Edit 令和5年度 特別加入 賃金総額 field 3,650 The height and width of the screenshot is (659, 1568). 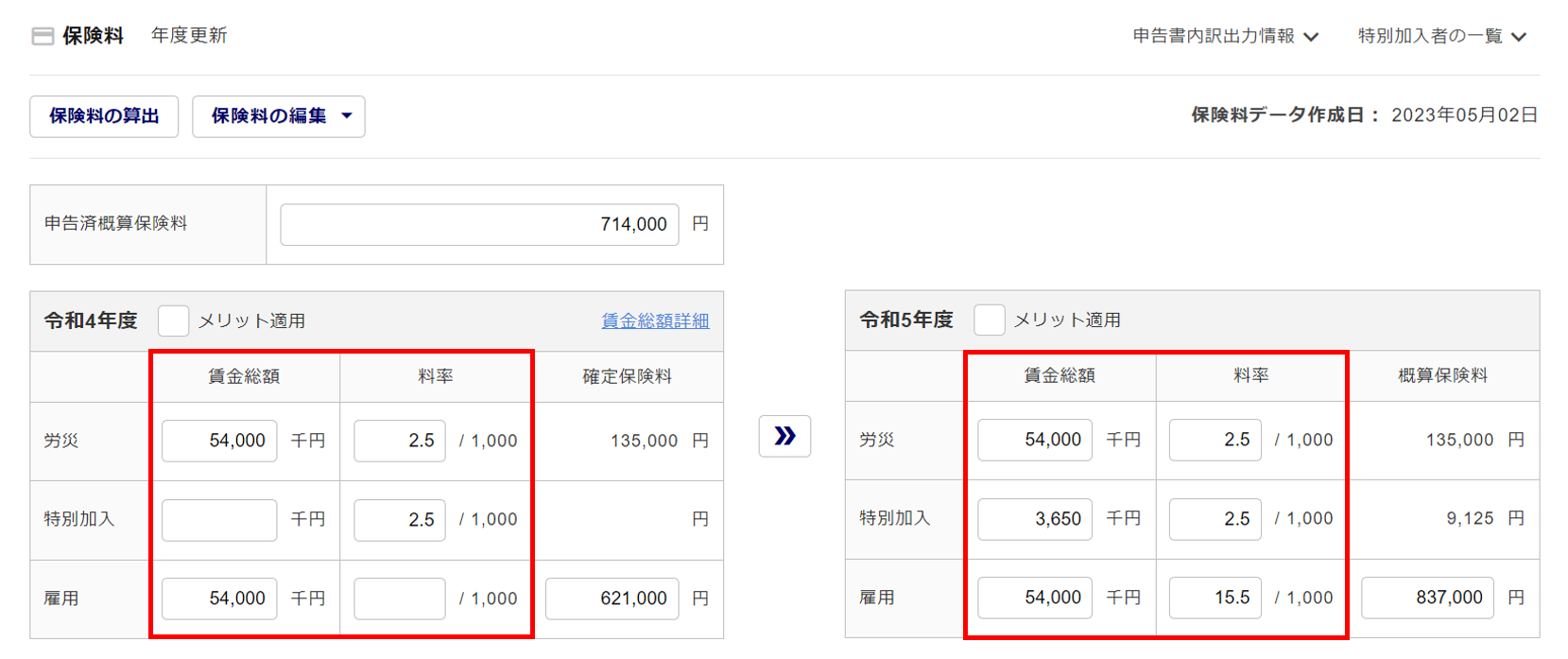pyautogui.click(x=1035, y=519)
